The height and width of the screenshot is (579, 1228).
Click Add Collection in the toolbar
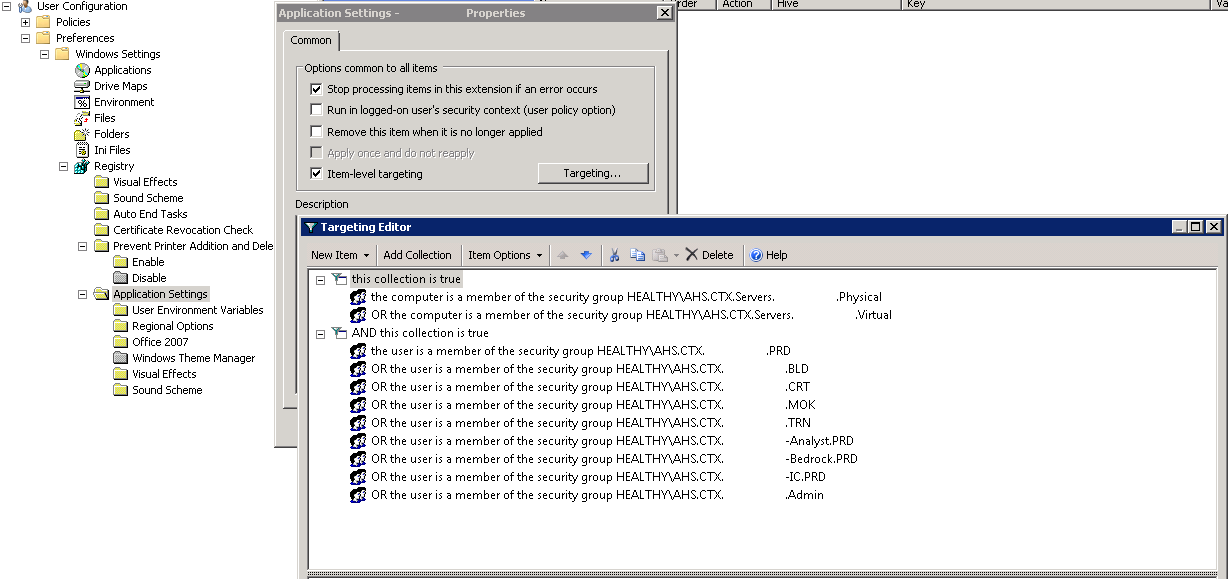pos(417,255)
